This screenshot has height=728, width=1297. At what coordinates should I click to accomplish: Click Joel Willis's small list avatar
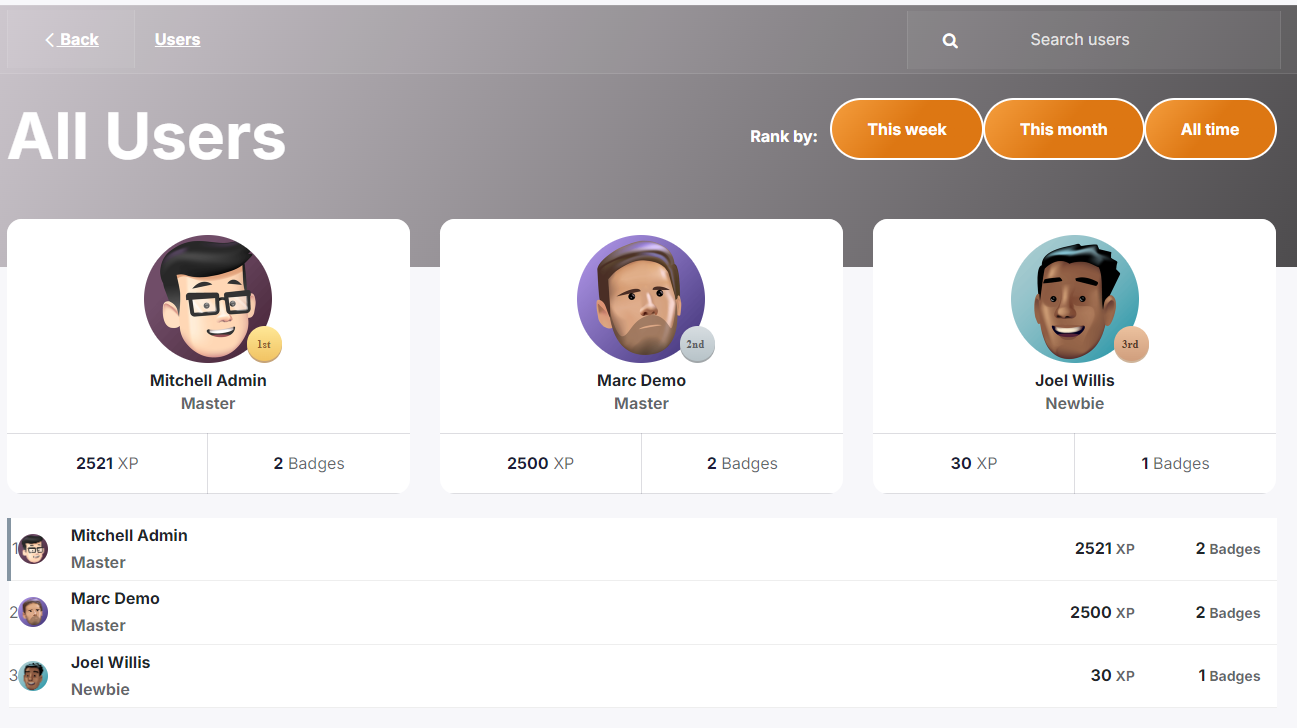point(33,676)
